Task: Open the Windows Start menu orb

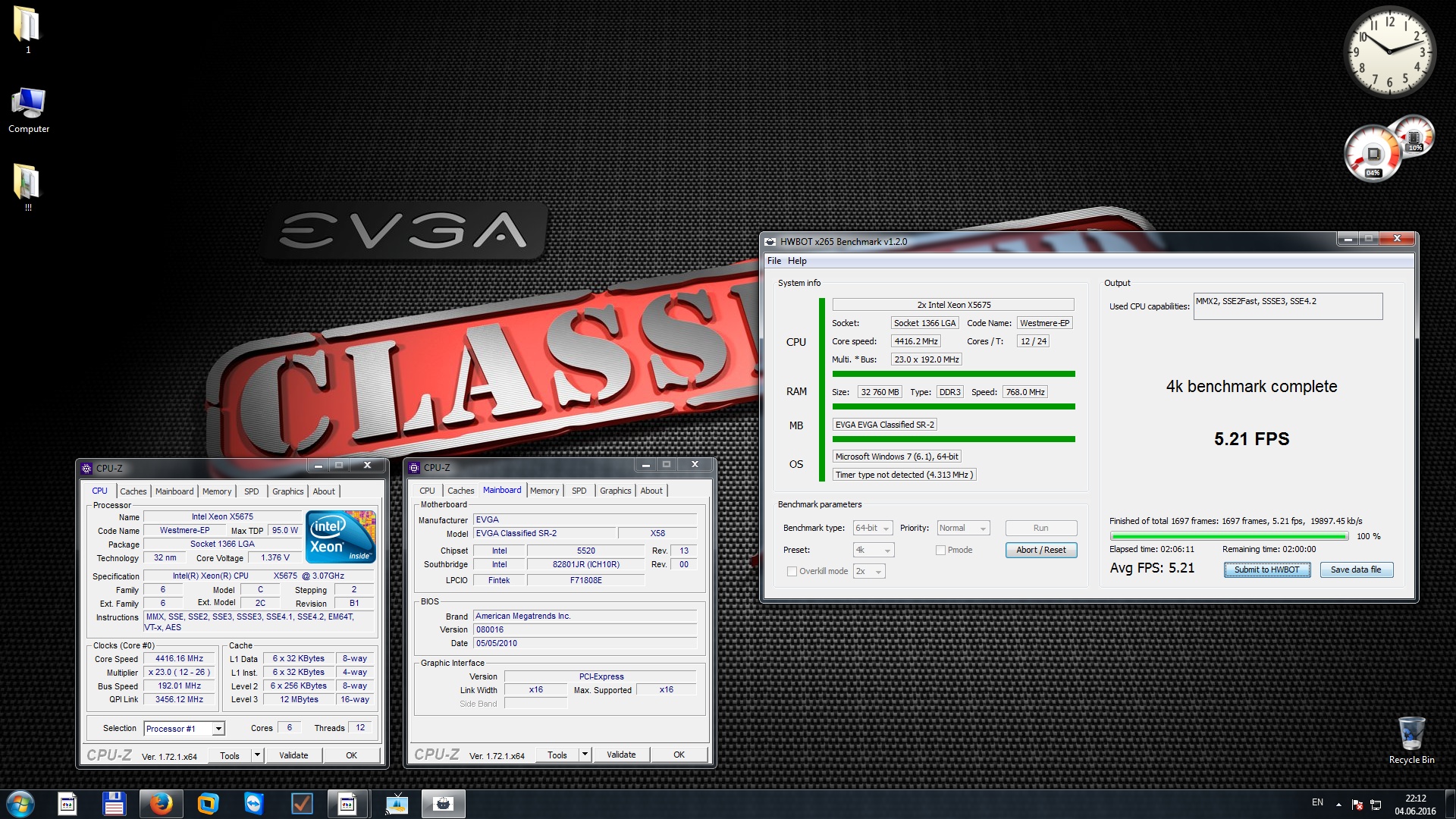Action: pyautogui.click(x=20, y=803)
